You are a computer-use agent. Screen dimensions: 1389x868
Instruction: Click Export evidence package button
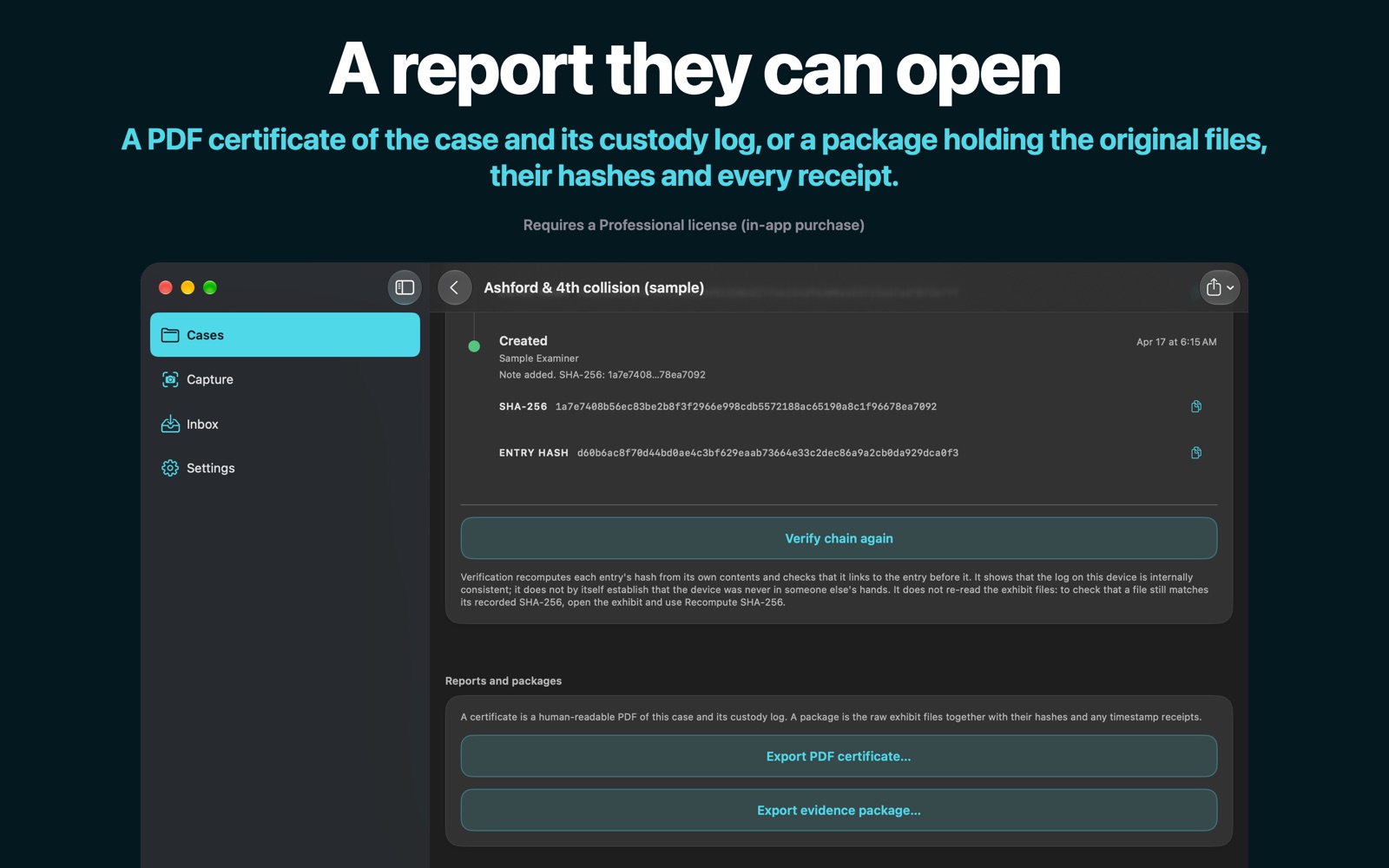point(839,810)
